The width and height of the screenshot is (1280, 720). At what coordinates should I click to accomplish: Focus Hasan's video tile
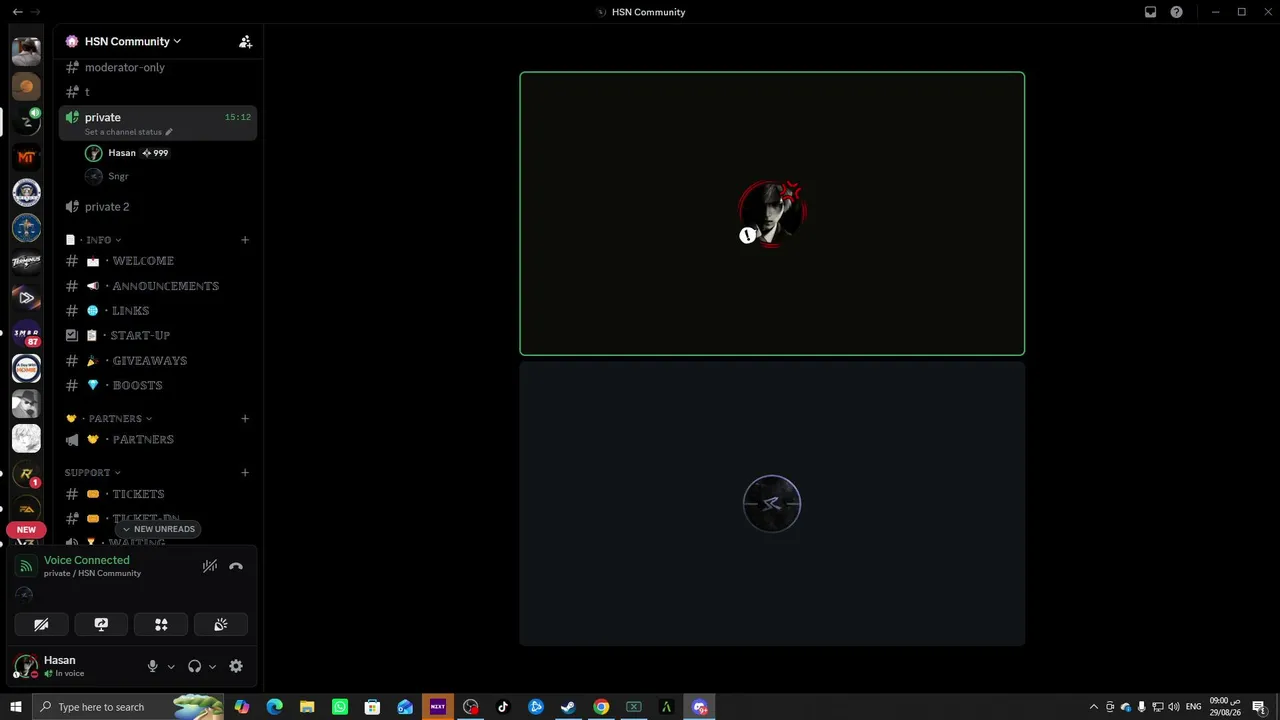point(772,213)
